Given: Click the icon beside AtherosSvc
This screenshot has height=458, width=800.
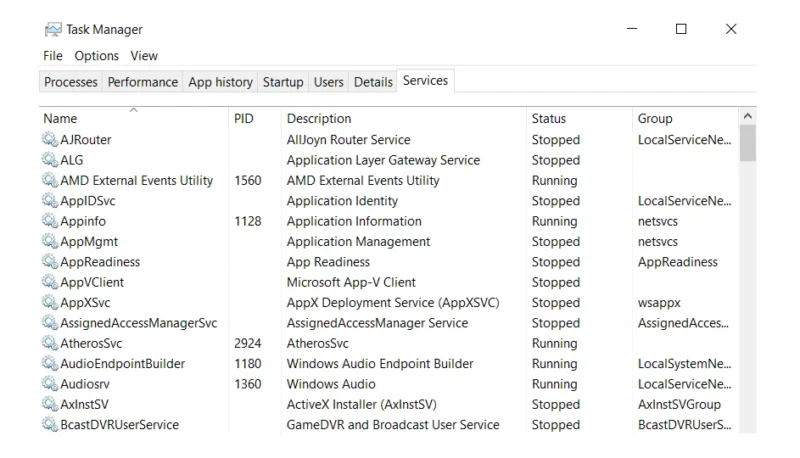Looking at the screenshot, I should pyautogui.click(x=49, y=343).
